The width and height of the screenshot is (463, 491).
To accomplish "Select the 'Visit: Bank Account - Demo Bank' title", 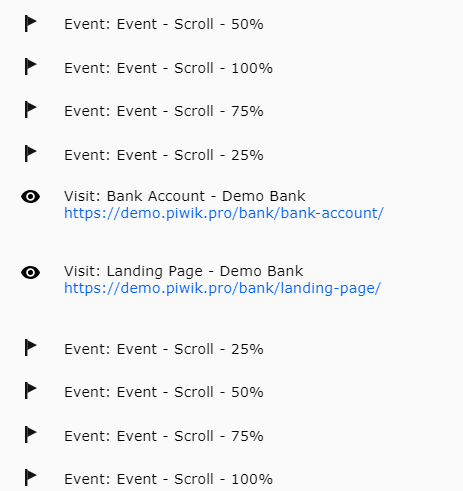I will point(185,196).
